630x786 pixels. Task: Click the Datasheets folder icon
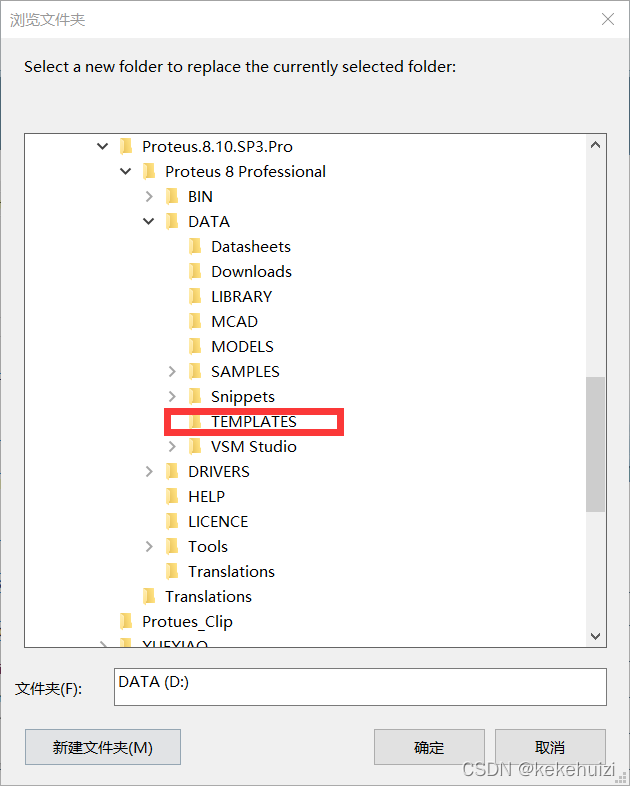[195, 246]
